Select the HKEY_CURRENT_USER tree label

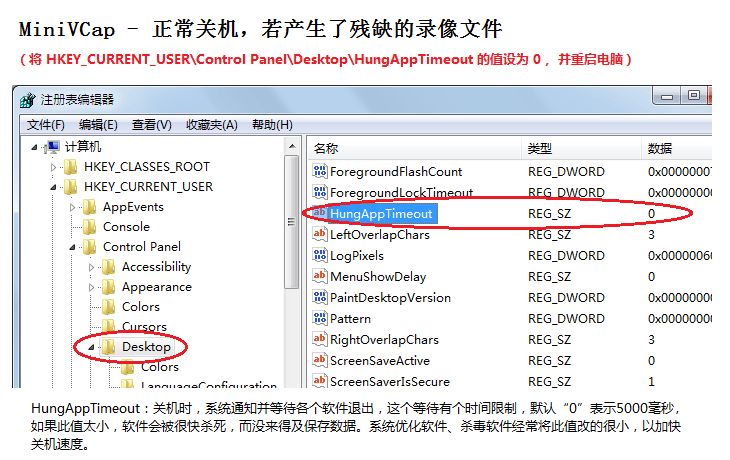(148, 187)
